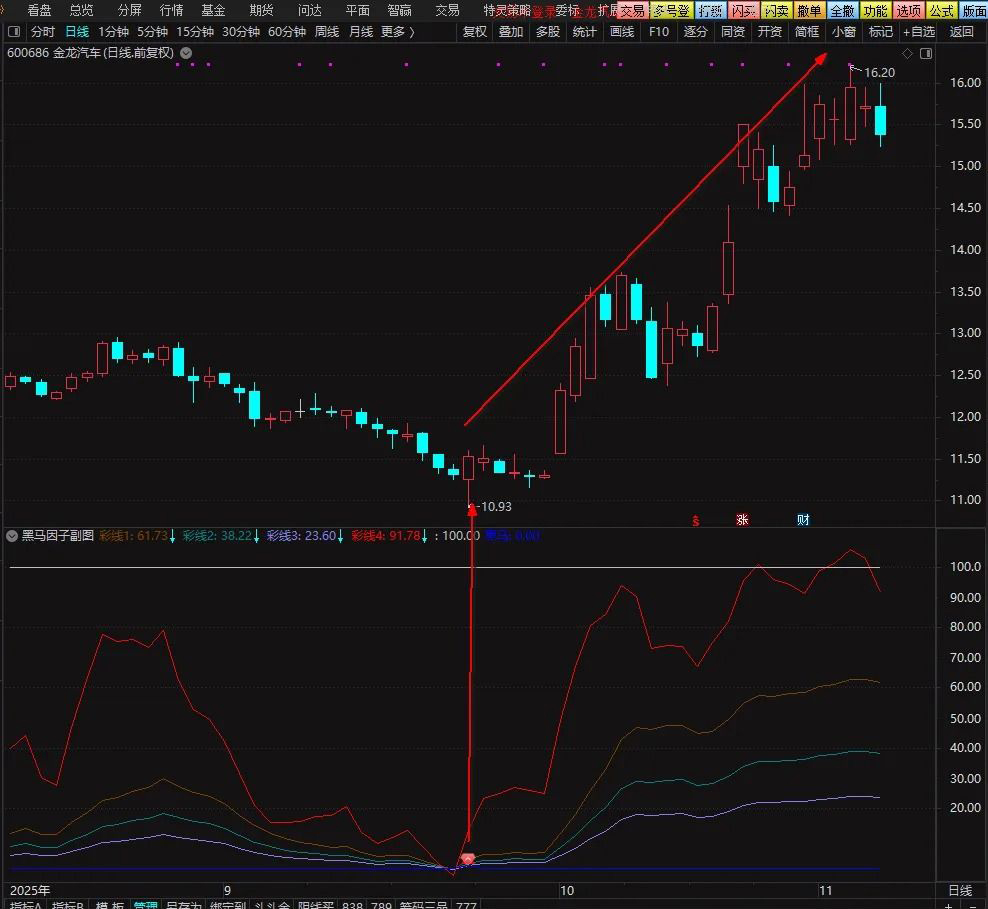The image size is (988, 909).
Task: Click the red $ marker icon
Action: tap(696, 519)
